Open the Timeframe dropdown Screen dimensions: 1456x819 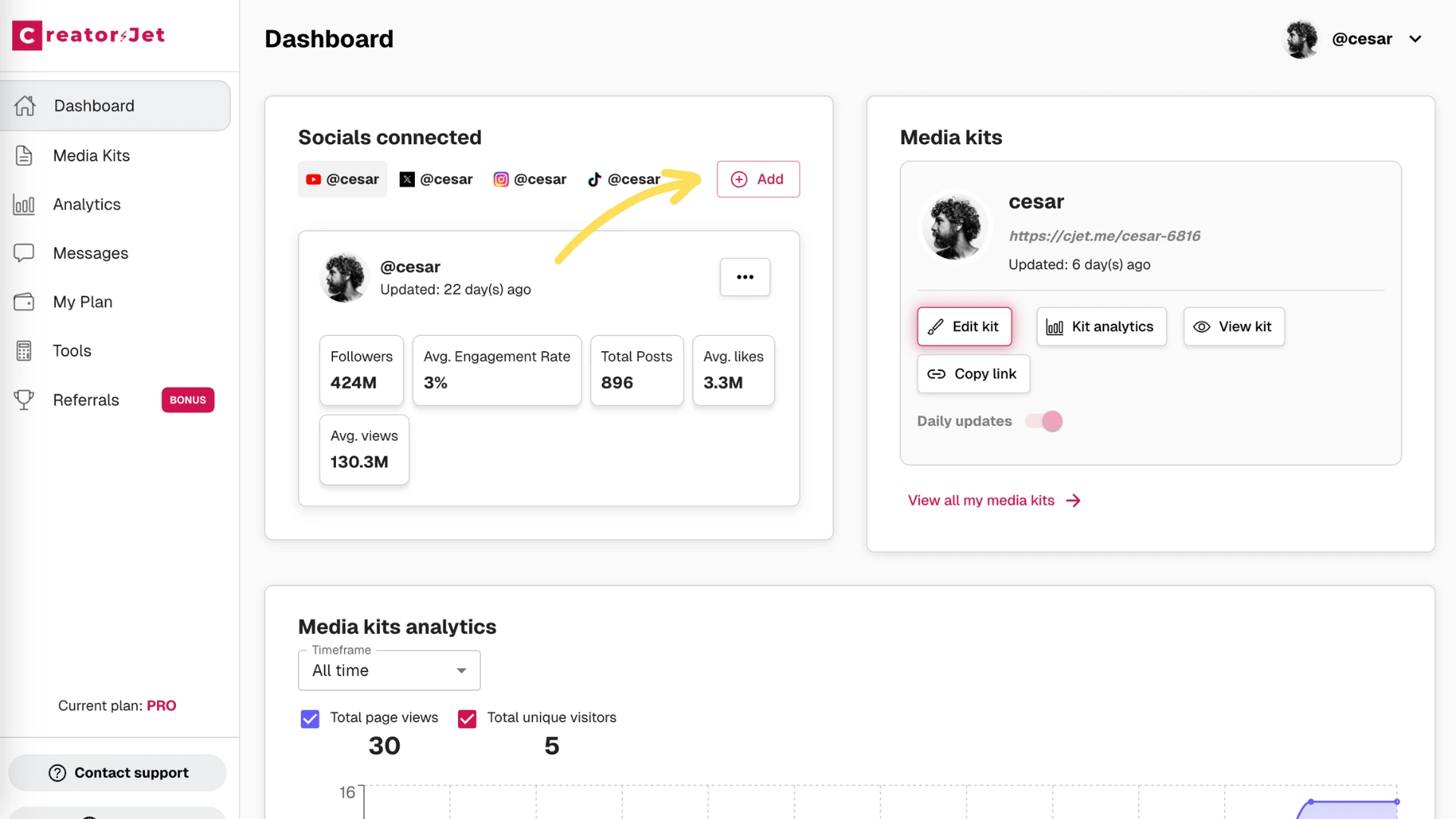(388, 670)
